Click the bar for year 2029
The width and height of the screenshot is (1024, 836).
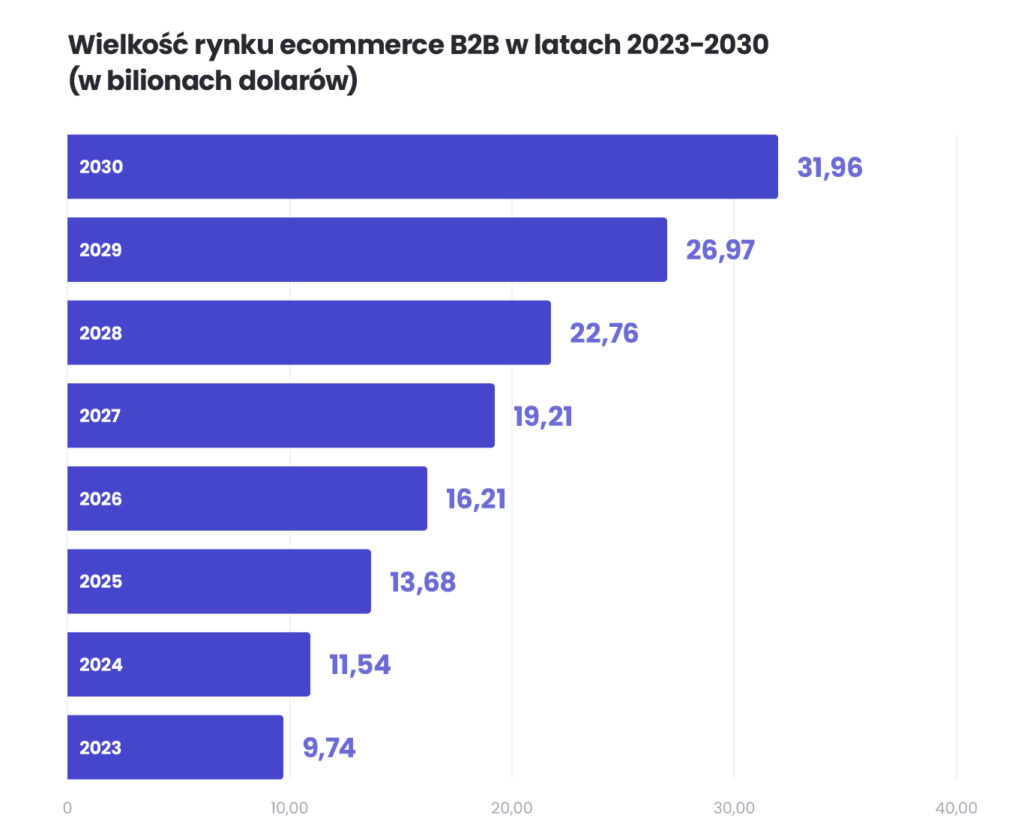point(365,249)
